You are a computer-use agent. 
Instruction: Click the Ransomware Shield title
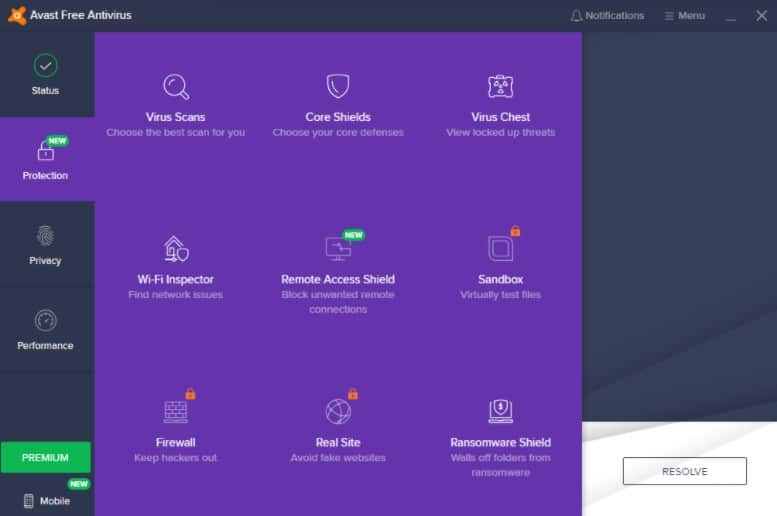pos(500,443)
